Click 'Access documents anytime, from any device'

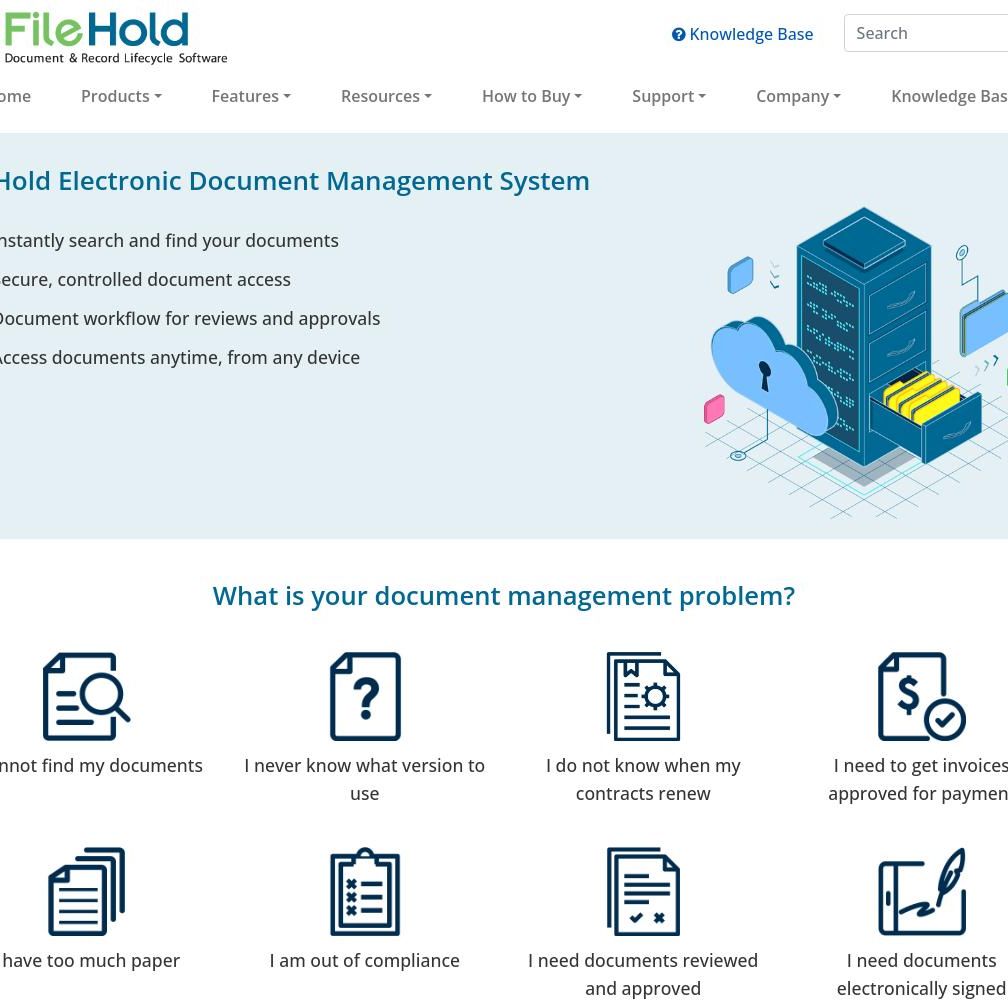pos(179,357)
